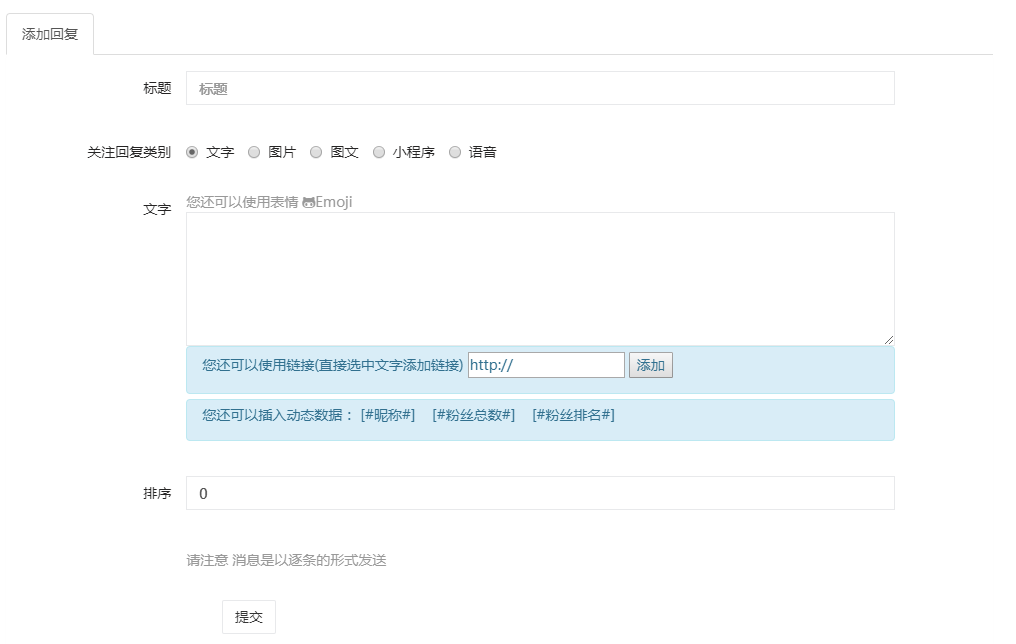The width and height of the screenshot is (1016, 644).
Task: Insert the [#粉丝总数#] dynamic data tag
Action: tap(473, 415)
